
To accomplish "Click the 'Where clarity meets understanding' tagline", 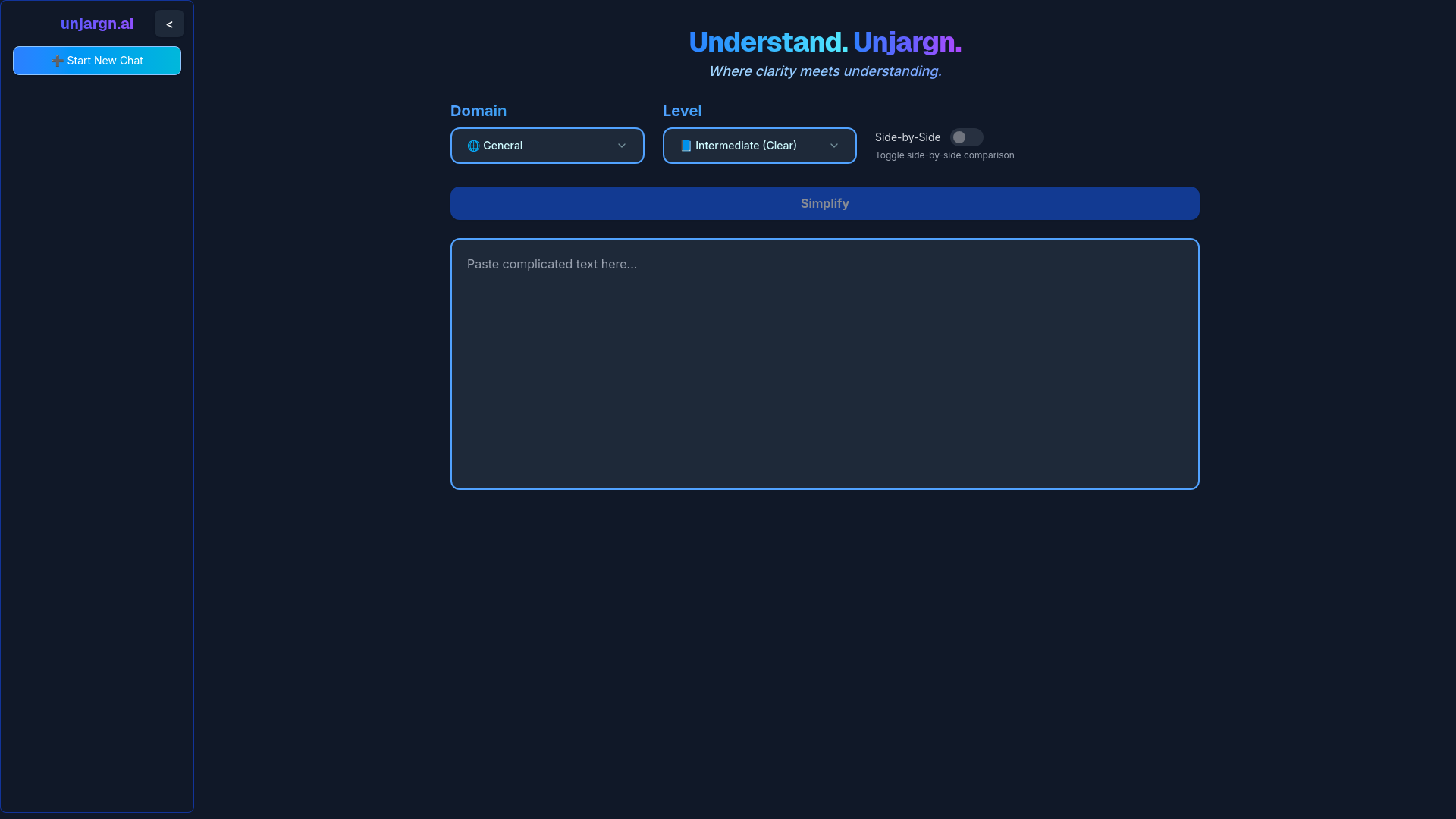I will click(824, 71).
